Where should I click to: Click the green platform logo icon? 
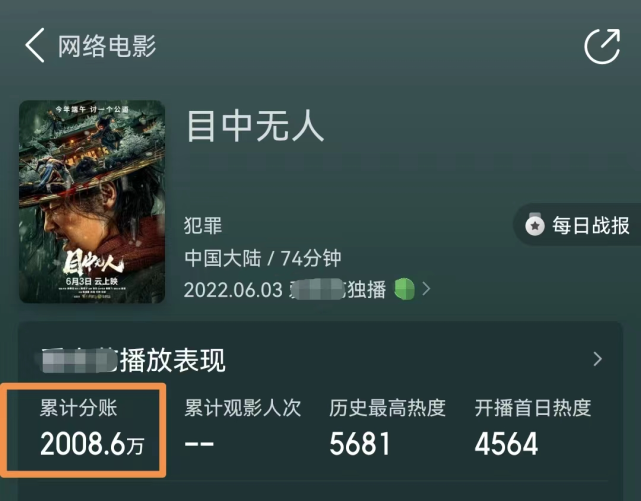tap(404, 289)
